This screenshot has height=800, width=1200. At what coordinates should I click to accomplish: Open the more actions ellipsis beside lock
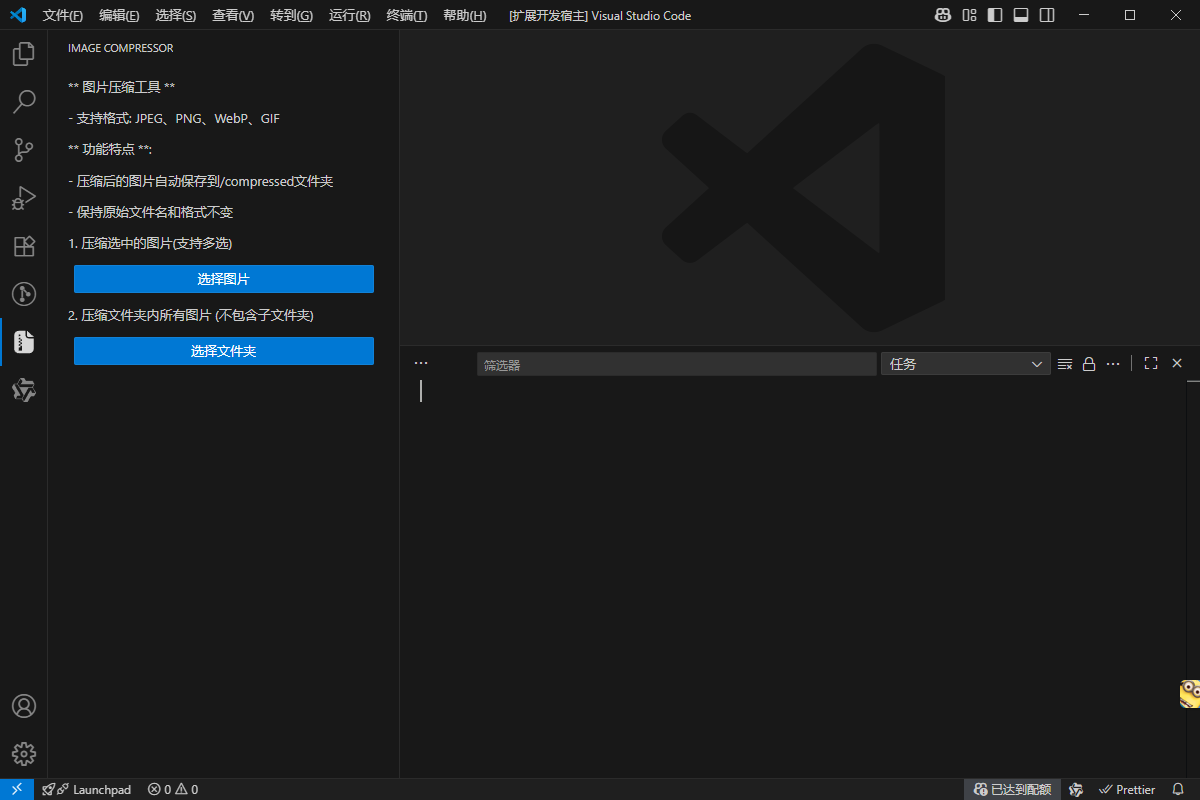click(1113, 364)
